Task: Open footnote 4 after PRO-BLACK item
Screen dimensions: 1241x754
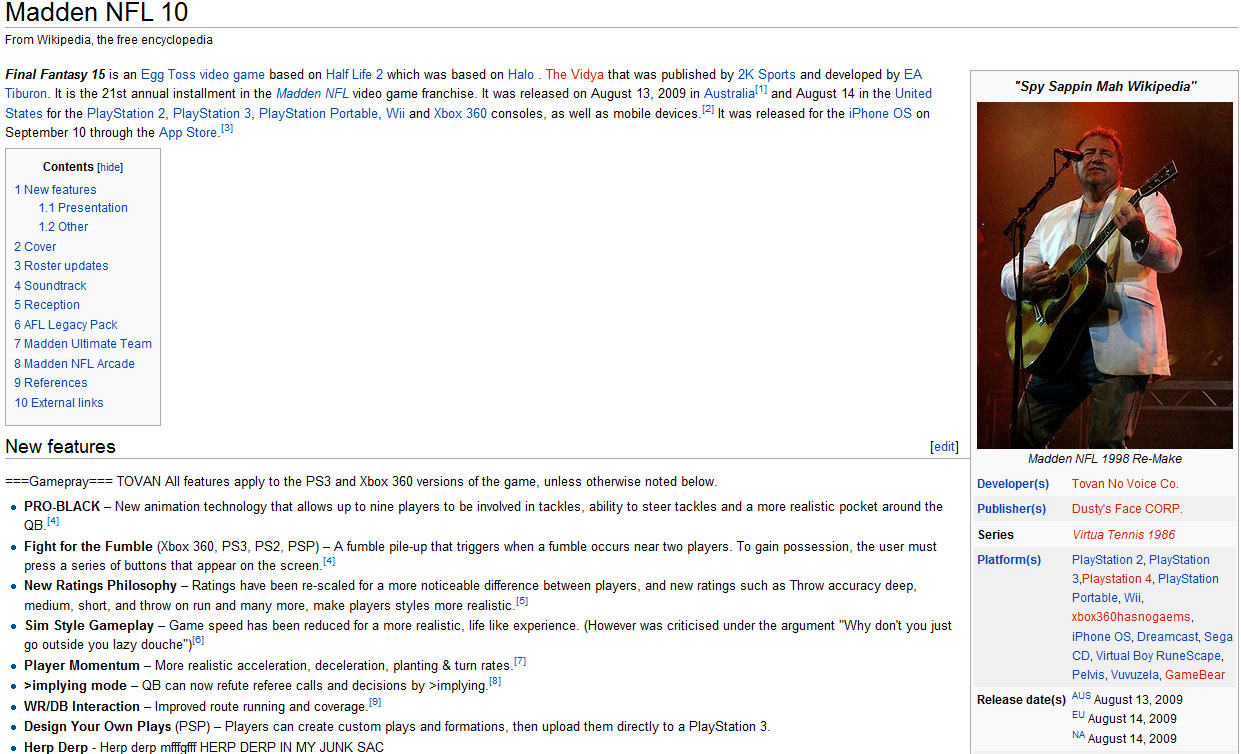Action: click(53, 521)
